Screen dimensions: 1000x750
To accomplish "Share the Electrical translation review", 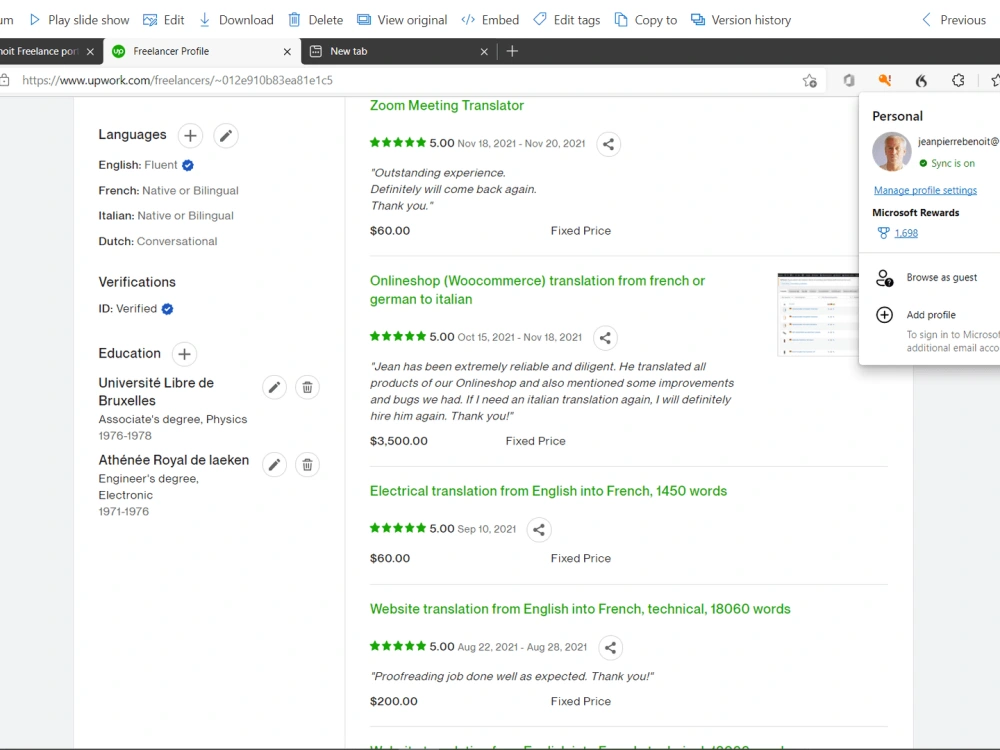I will click(539, 529).
